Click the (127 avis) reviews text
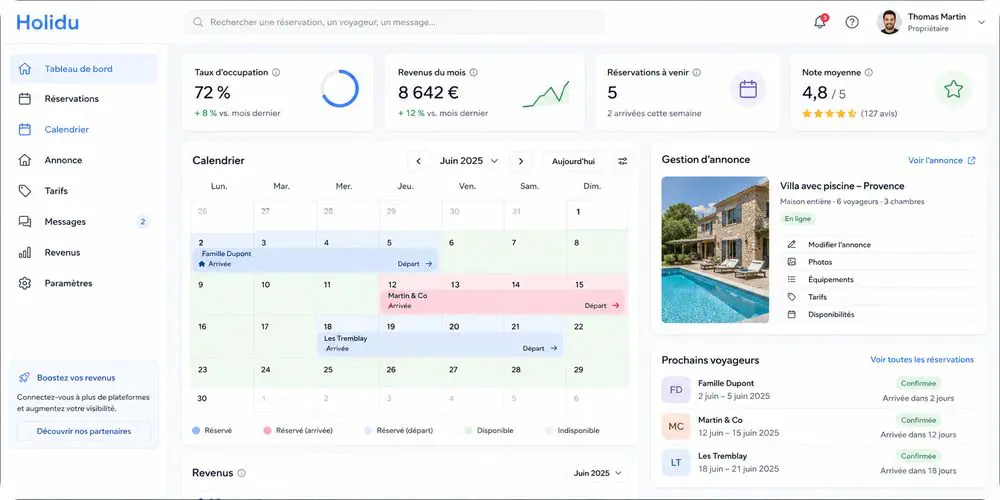 879,114
